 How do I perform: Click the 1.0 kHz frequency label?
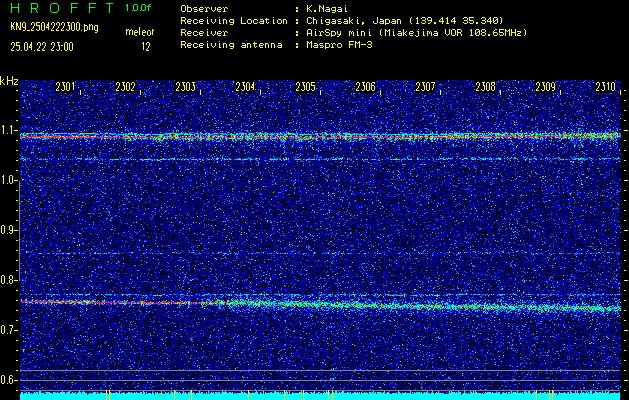pos(9,180)
